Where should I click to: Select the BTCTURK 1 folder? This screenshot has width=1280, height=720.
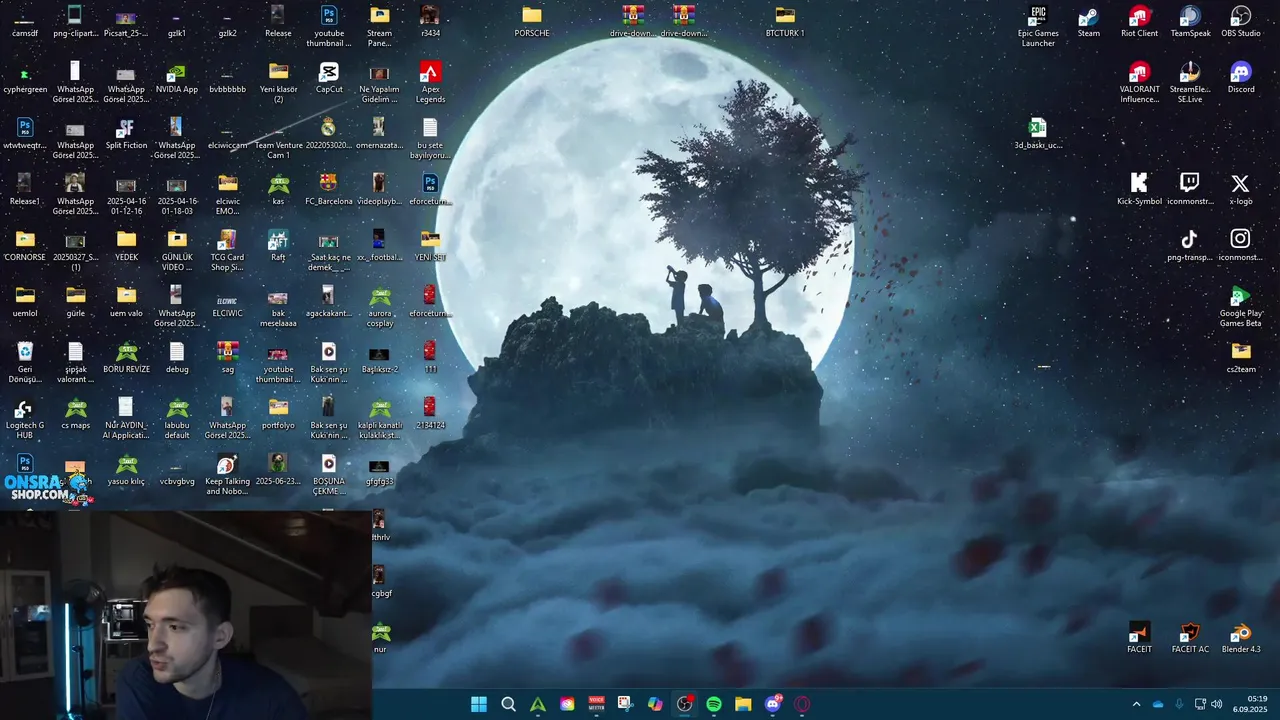tap(785, 22)
